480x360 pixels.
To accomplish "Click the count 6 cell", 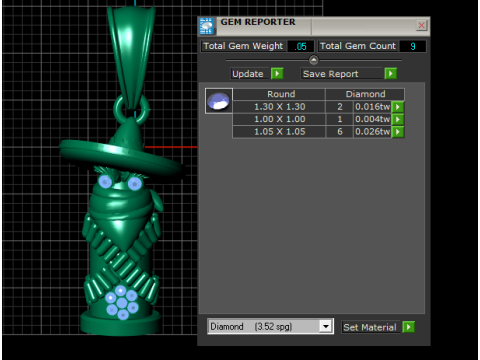I will coord(340,132).
